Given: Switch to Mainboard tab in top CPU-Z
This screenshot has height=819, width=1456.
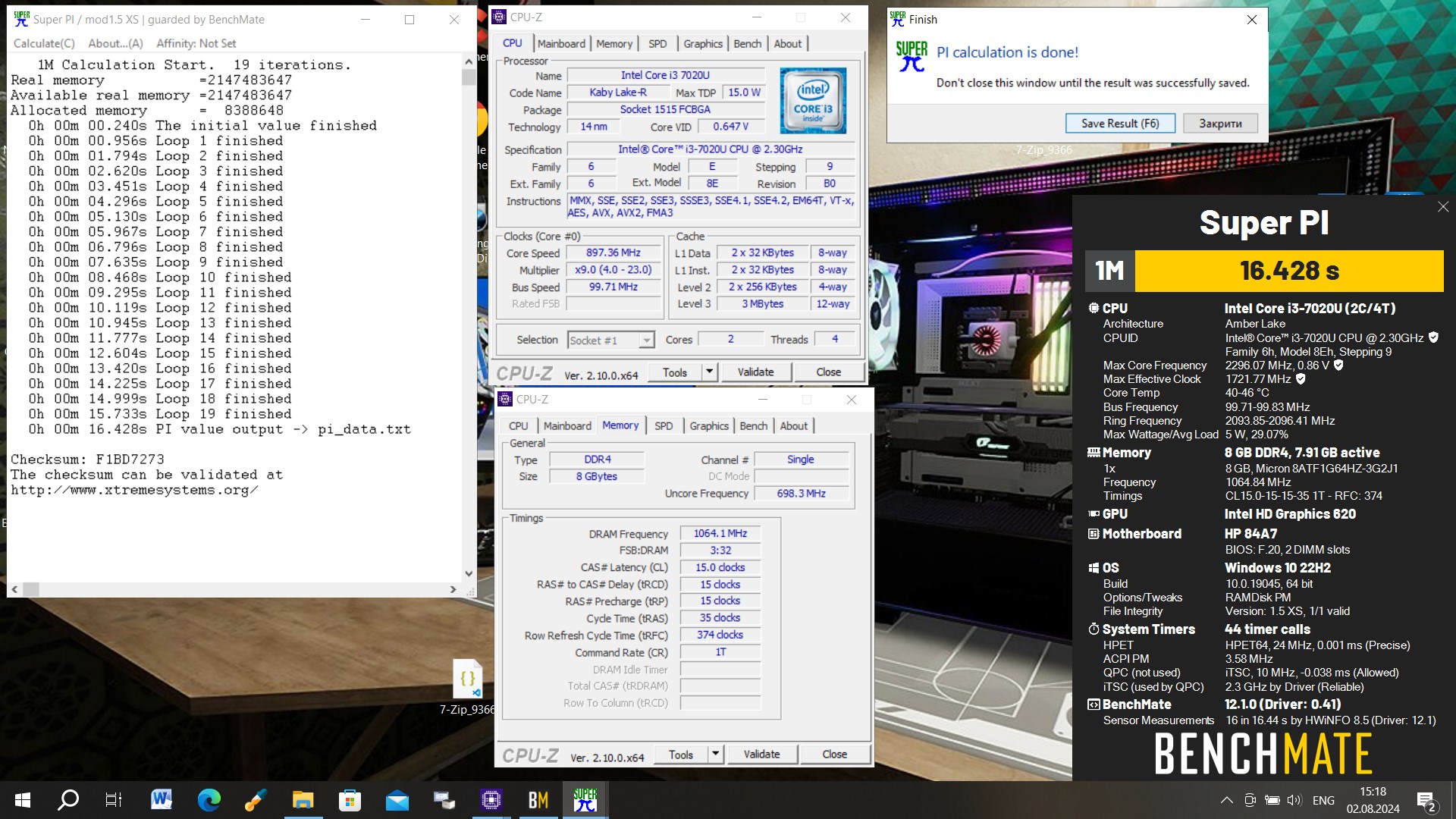Looking at the screenshot, I should pyautogui.click(x=561, y=43).
